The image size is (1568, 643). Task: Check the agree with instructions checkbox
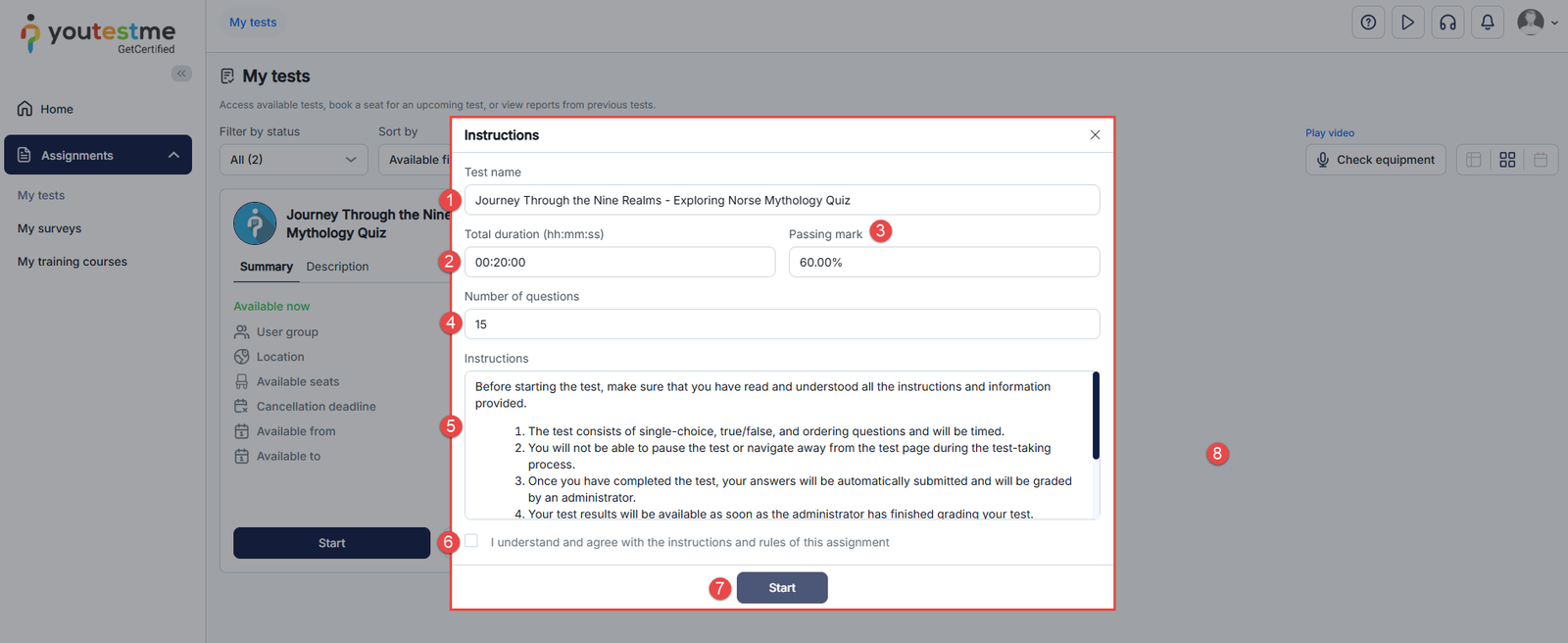tap(471, 541)
